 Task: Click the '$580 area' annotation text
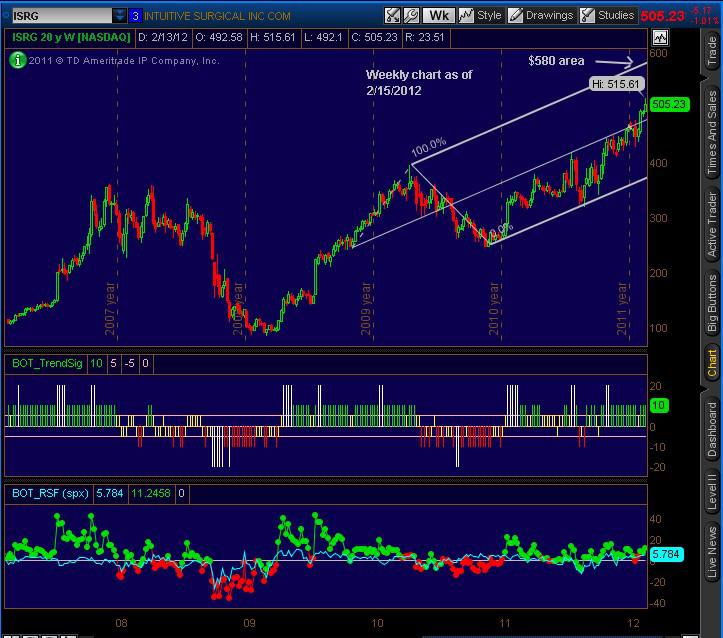pos(556,61)
